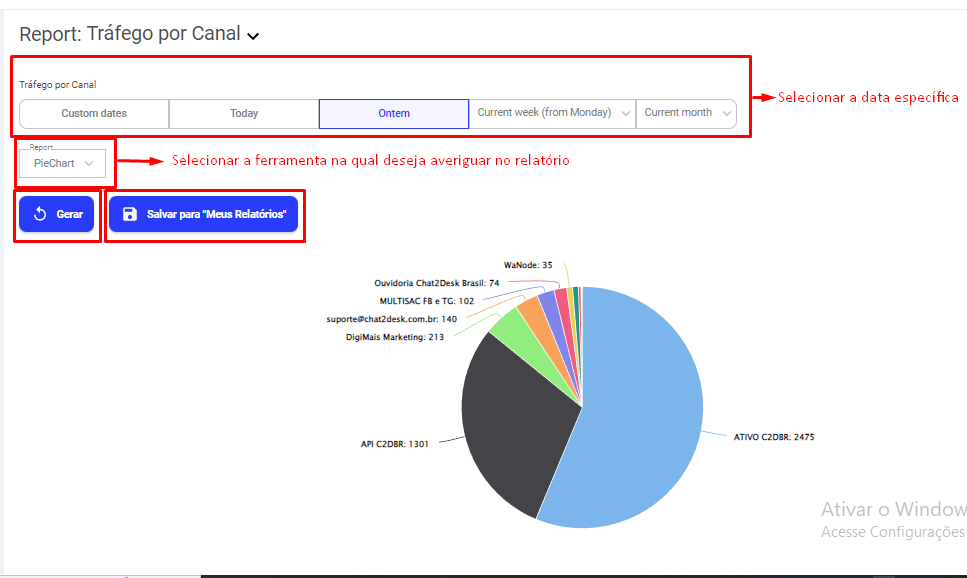Expand the report title chevron
This screenshot has width=967, height=578.
click(253, 36)
